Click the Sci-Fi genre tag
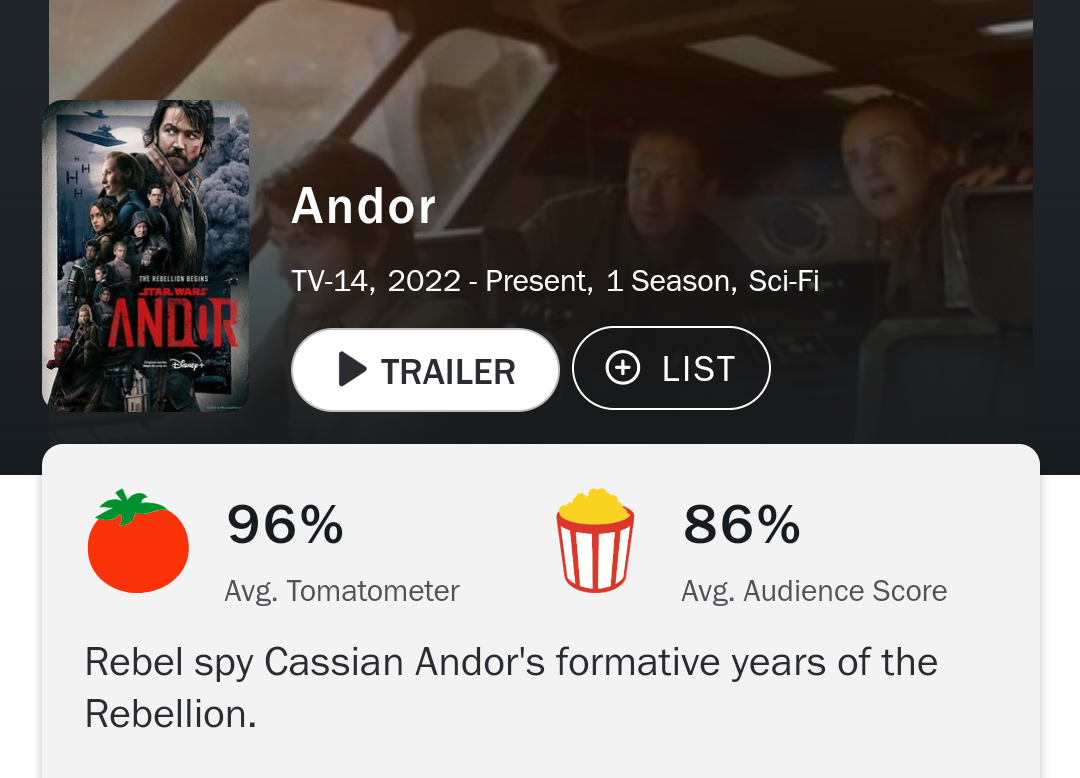This screenshot has width=1080, height=778. [x=784, y=281]
